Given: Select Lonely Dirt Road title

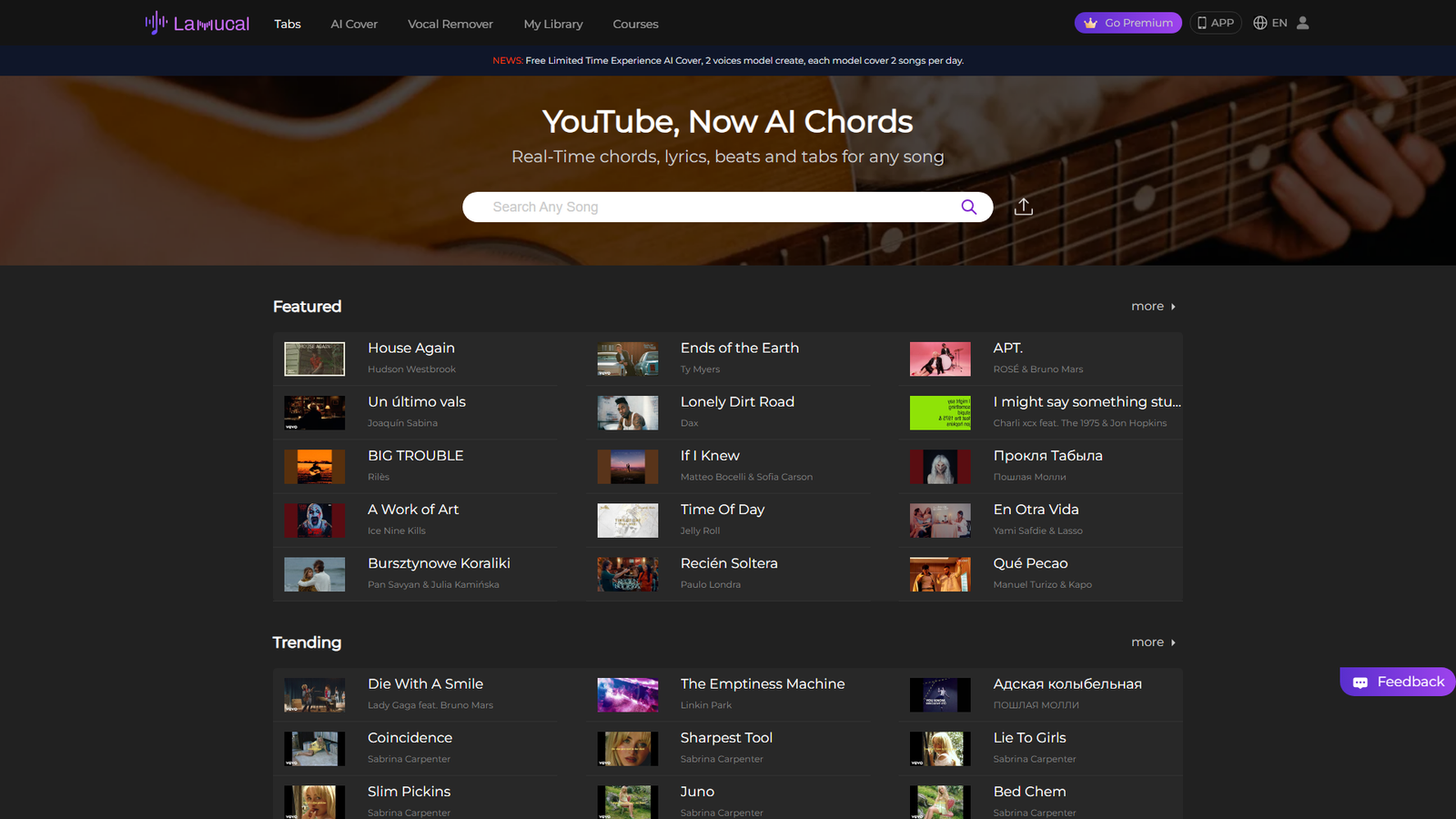Looking at the screenshot, I should 737,401.
